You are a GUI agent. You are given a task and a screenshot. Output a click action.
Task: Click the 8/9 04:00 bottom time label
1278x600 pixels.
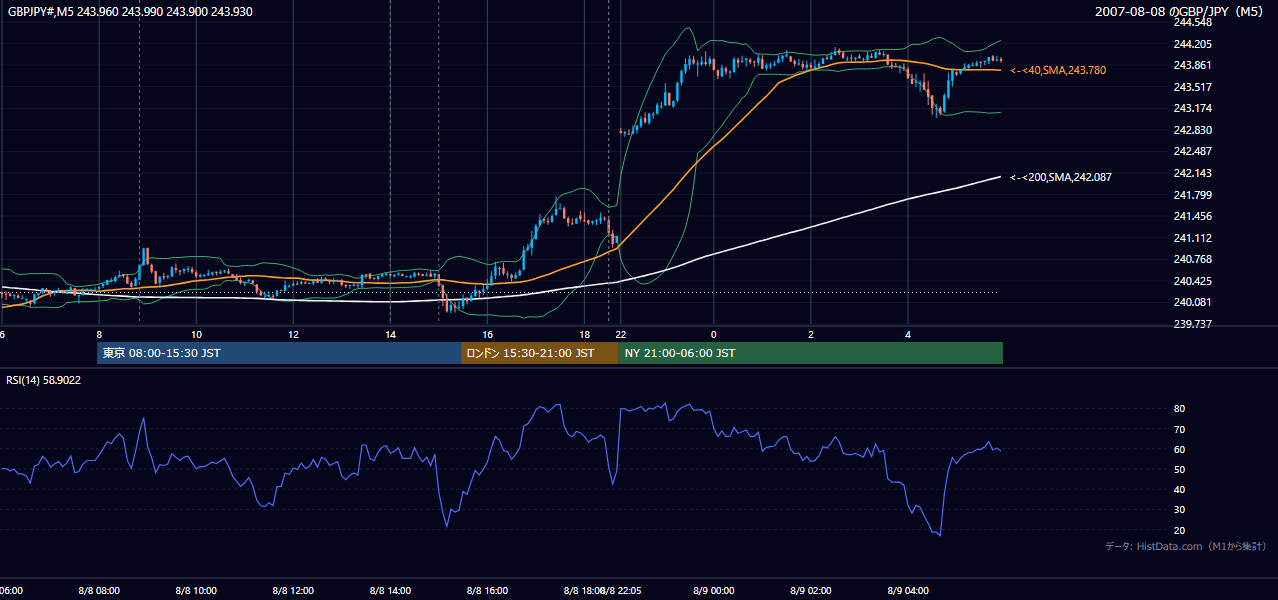pos(907,590)
